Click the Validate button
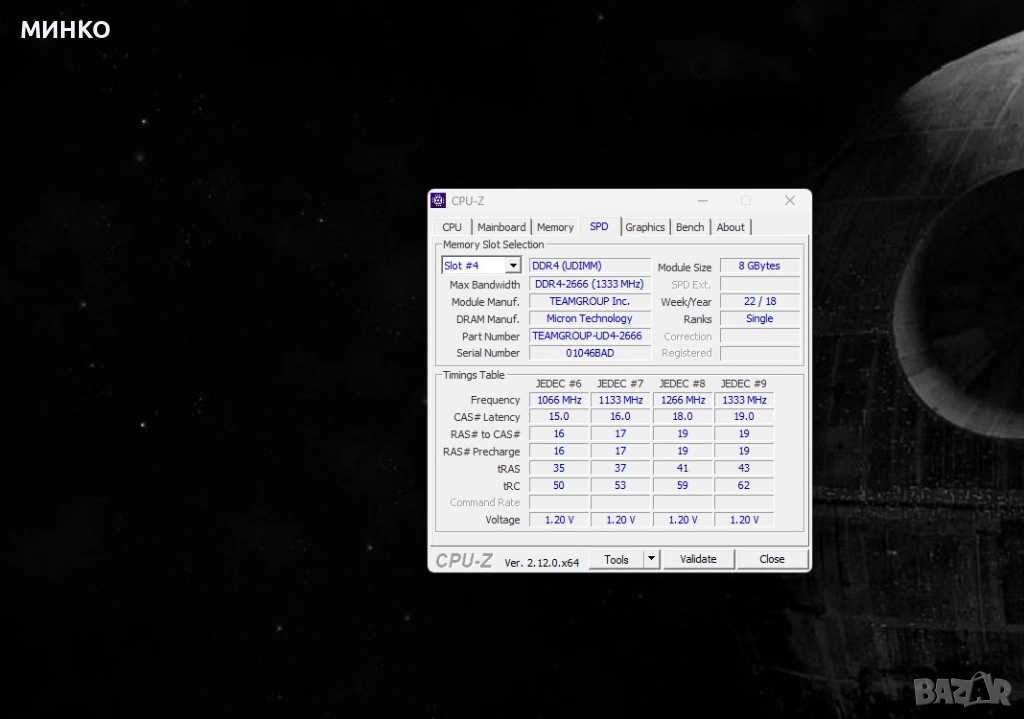The image size is (1024, 719). tap(698, 559)
